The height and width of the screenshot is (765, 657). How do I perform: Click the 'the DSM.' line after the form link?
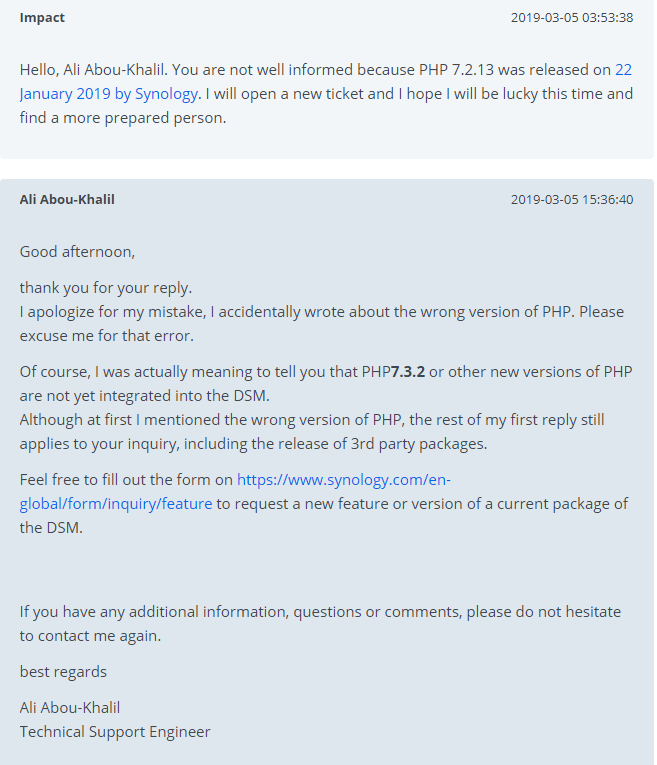click(x=51, y=527)
